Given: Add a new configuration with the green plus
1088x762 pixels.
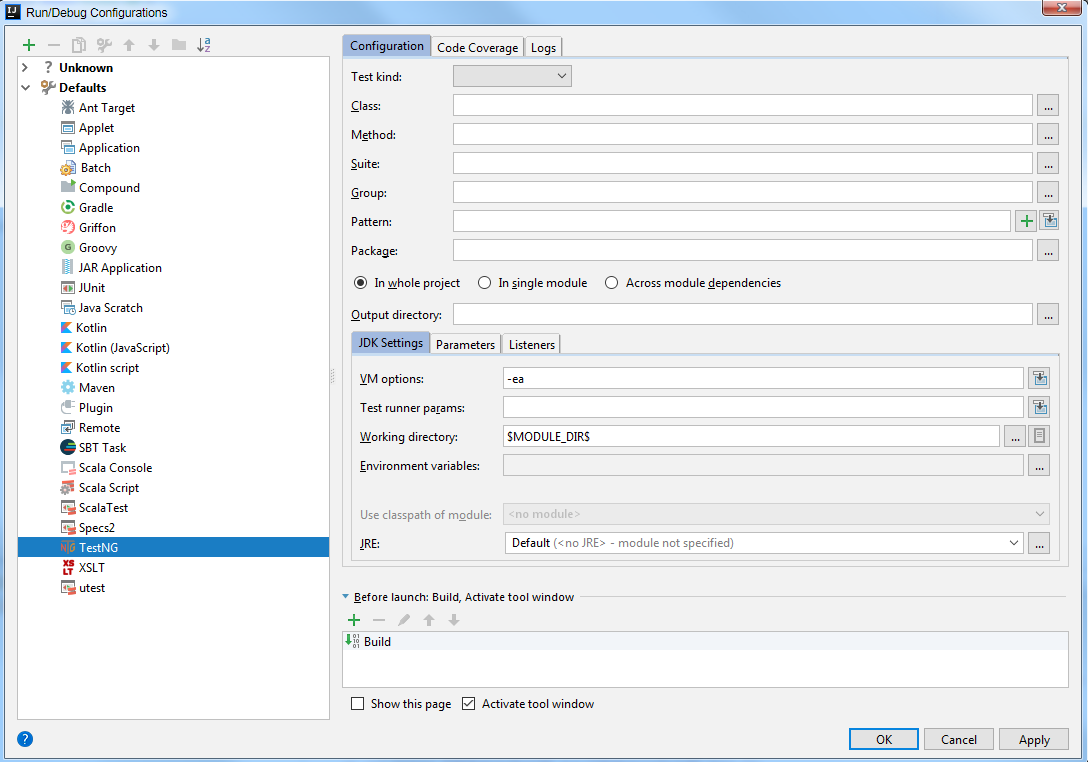Looking at the screenshot, I should 28,45.
